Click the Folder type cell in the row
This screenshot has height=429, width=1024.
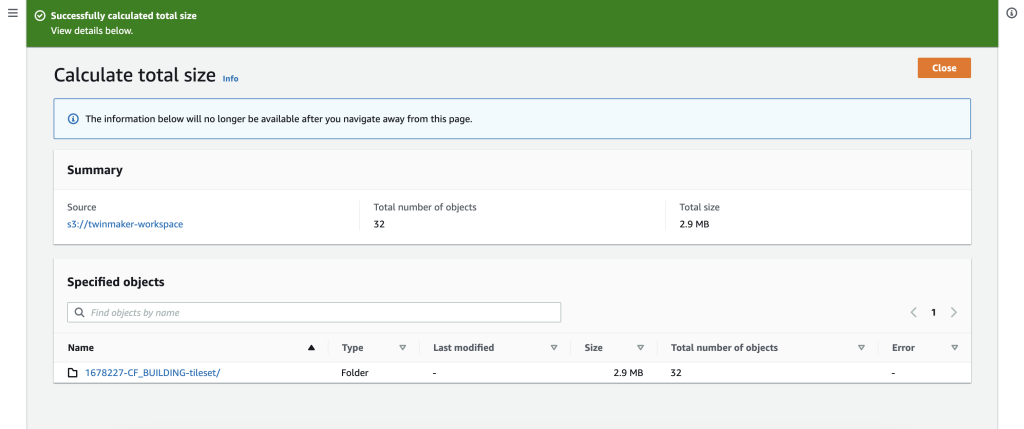355,373
